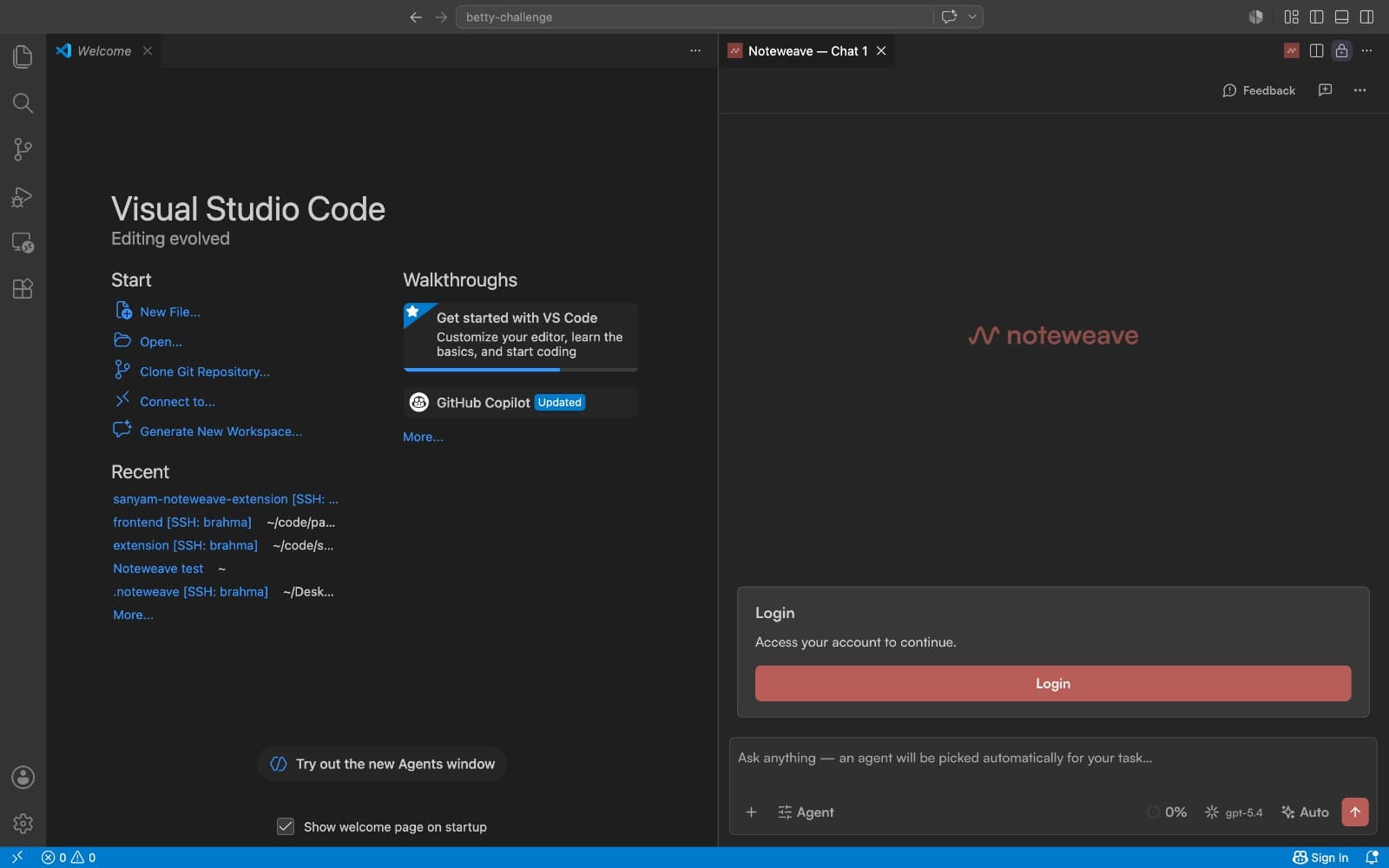The image size is (1389, 868).
Task: Open Noteweave chat panel more options
Action: (1359, 90)
